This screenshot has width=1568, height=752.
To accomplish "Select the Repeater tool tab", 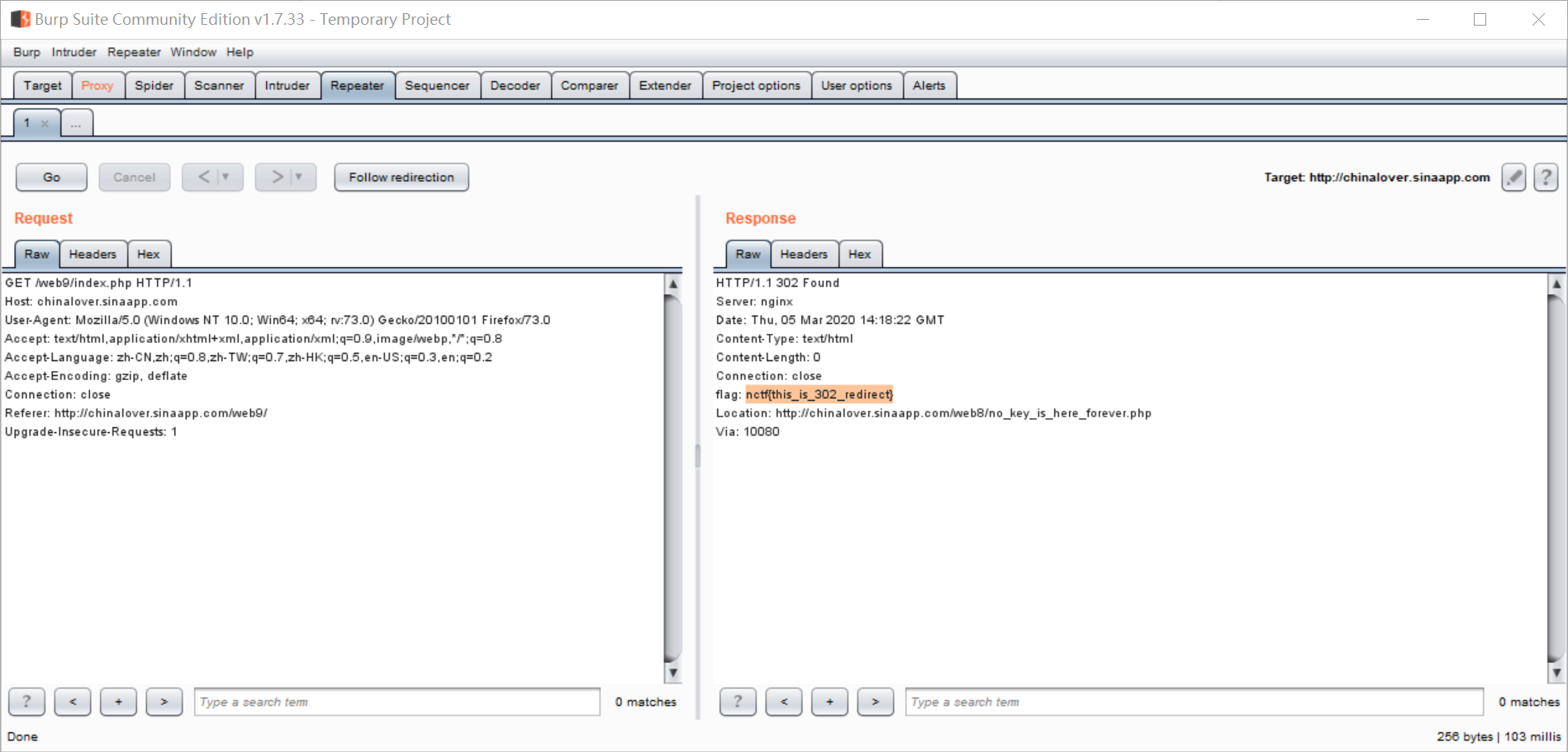I will 357,85.
